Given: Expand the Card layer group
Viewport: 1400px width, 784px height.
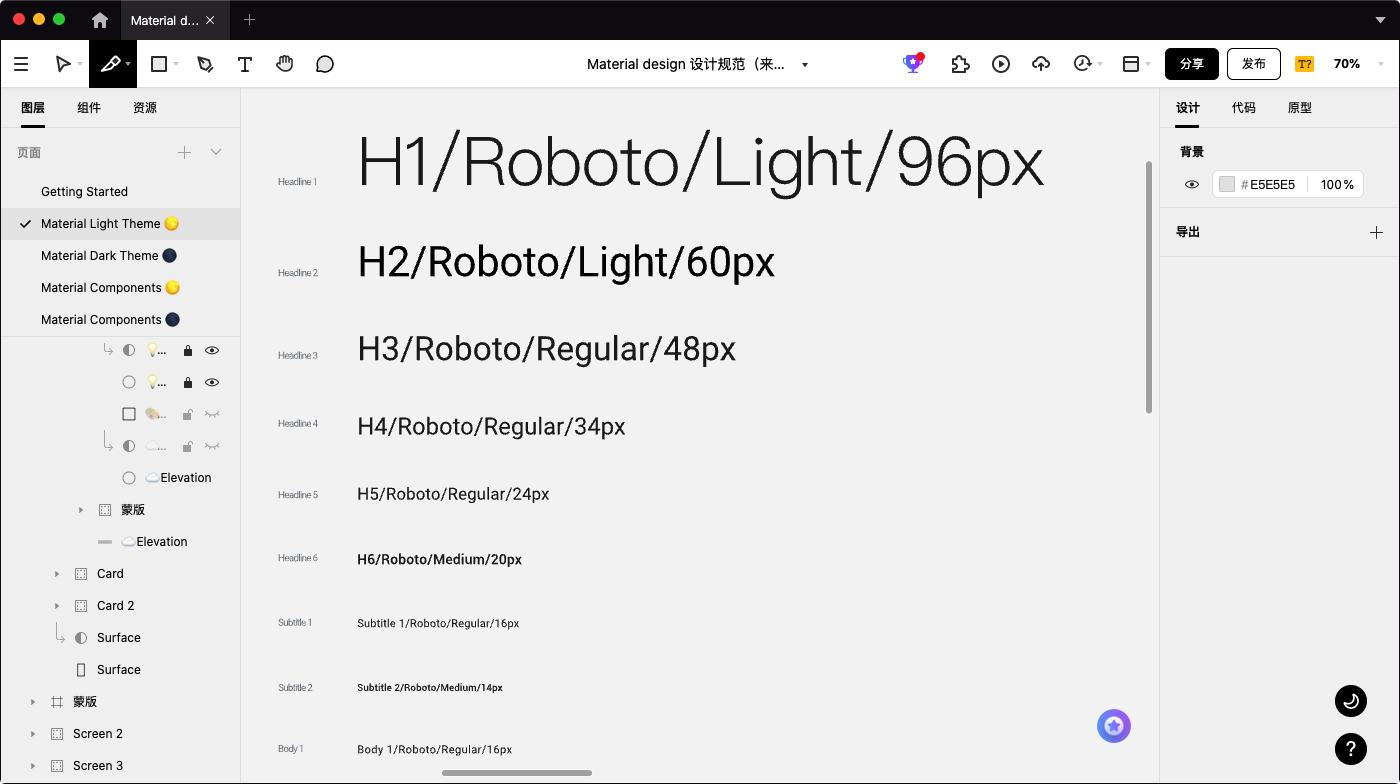Looking at the screenshot, I should (57, 574).
